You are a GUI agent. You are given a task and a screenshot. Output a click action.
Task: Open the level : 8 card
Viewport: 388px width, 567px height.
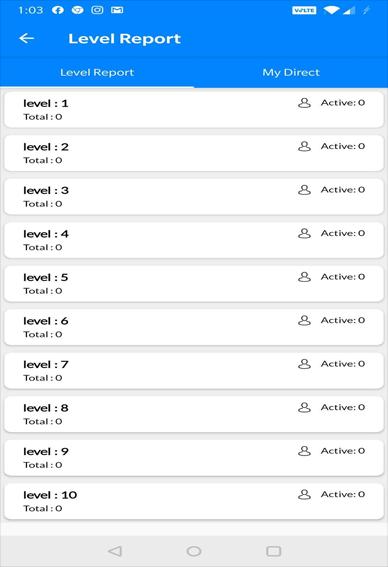[194, 414]
